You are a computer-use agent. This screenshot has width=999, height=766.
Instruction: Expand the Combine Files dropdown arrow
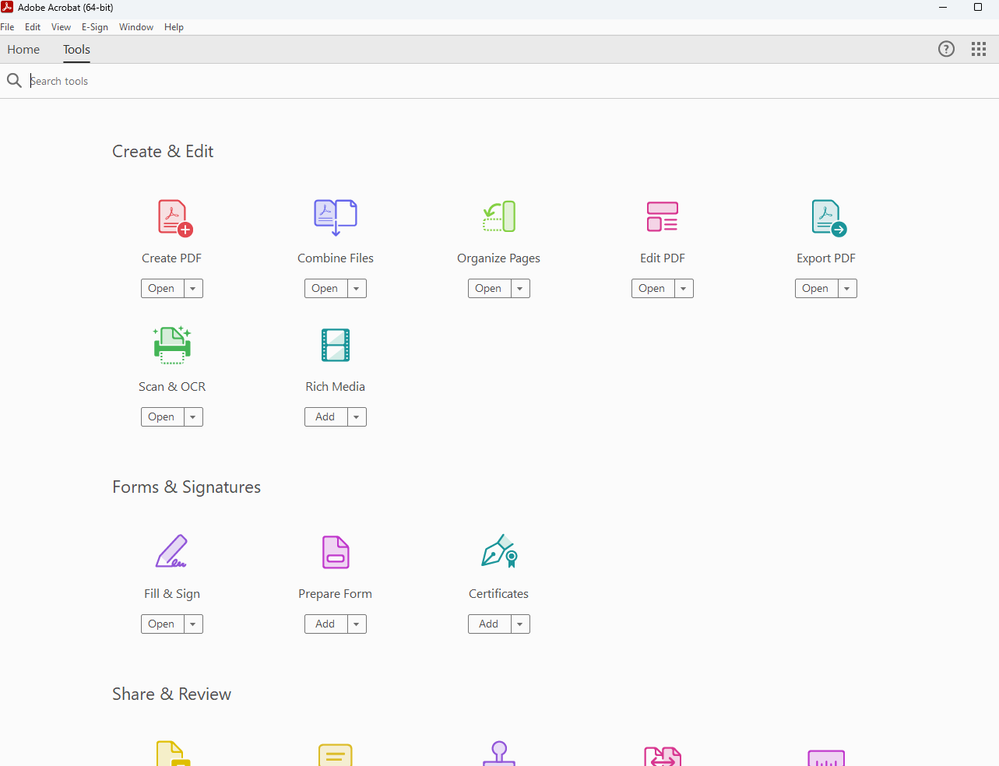click(357, 289)
